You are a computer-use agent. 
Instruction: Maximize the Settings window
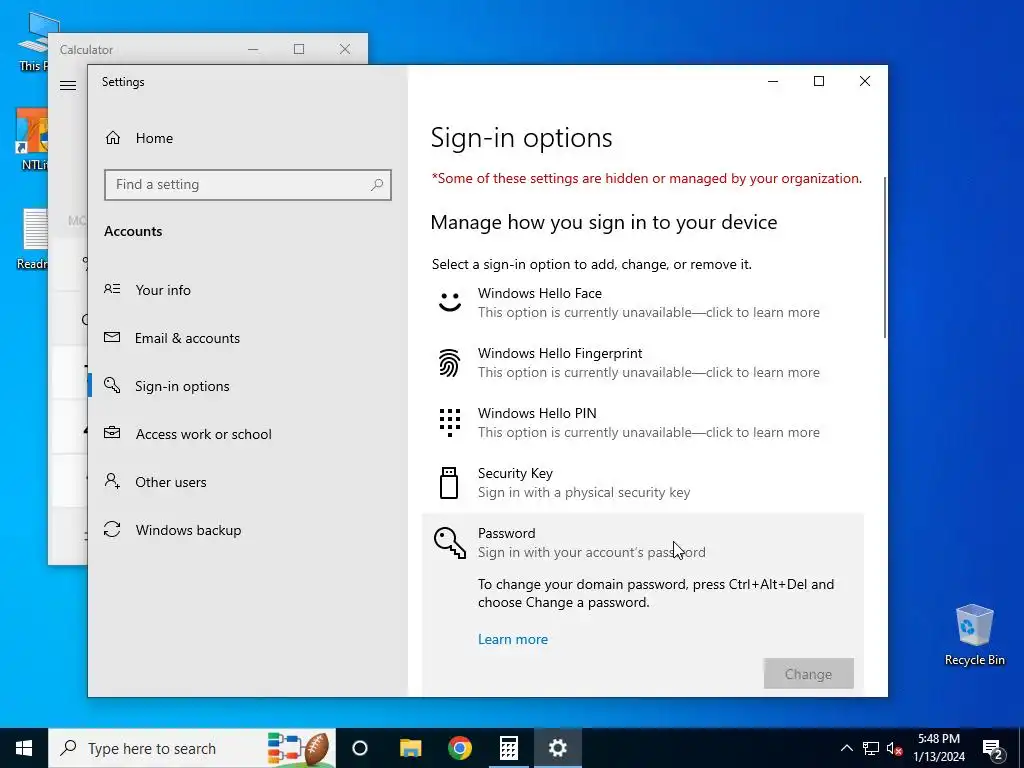point(818,81)
